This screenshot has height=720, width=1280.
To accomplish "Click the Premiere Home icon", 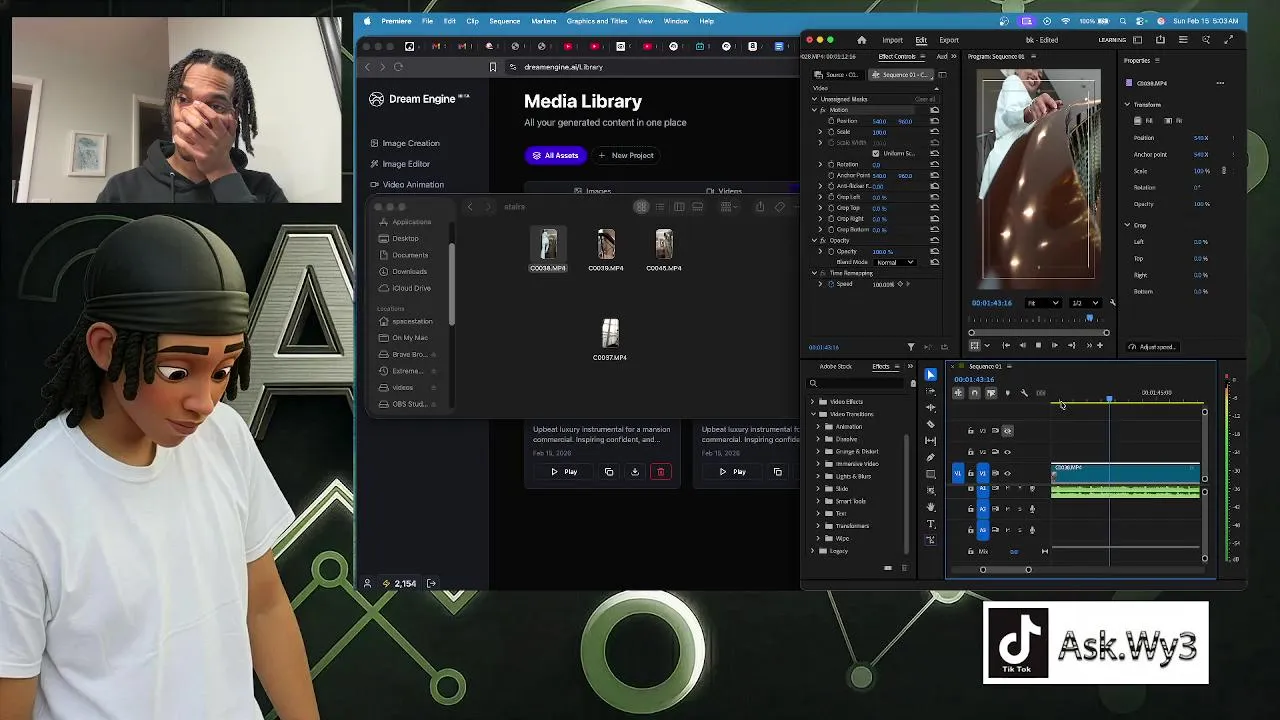I will 861,40.
